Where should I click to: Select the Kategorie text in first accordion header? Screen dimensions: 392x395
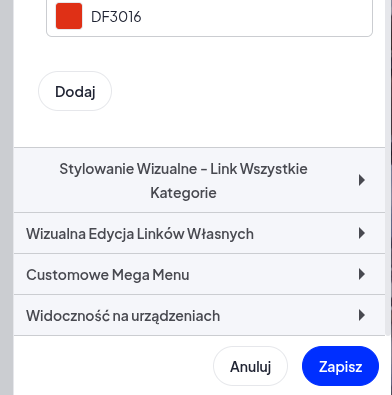tap(183, 193)
